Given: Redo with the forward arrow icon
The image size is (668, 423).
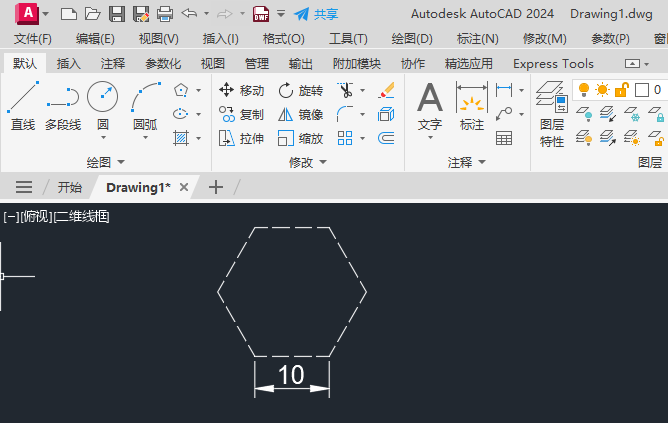Looking at the screenshot, I should (225, 14).
